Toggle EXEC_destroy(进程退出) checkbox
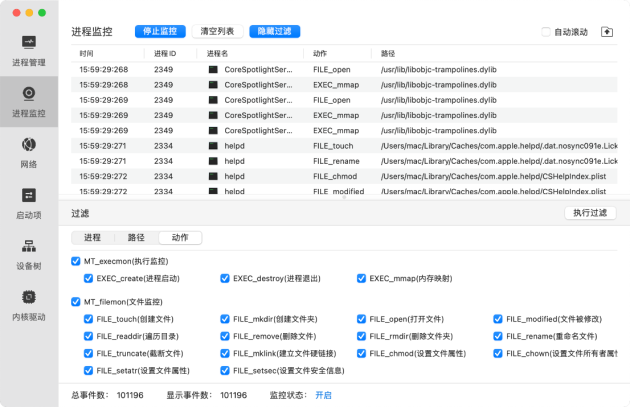The width and height of the screenshot is (630, 407). (225, 278)
